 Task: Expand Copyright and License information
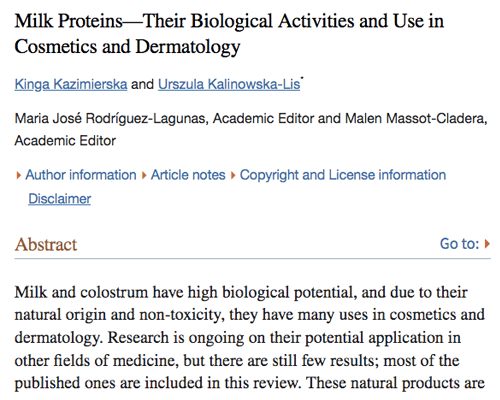(x=343, y=175)
